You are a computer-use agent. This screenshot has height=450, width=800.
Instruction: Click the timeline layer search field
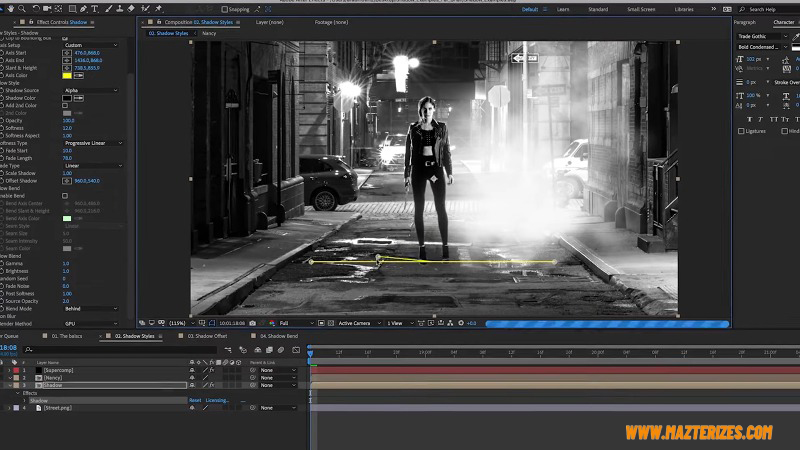point(120,349)
